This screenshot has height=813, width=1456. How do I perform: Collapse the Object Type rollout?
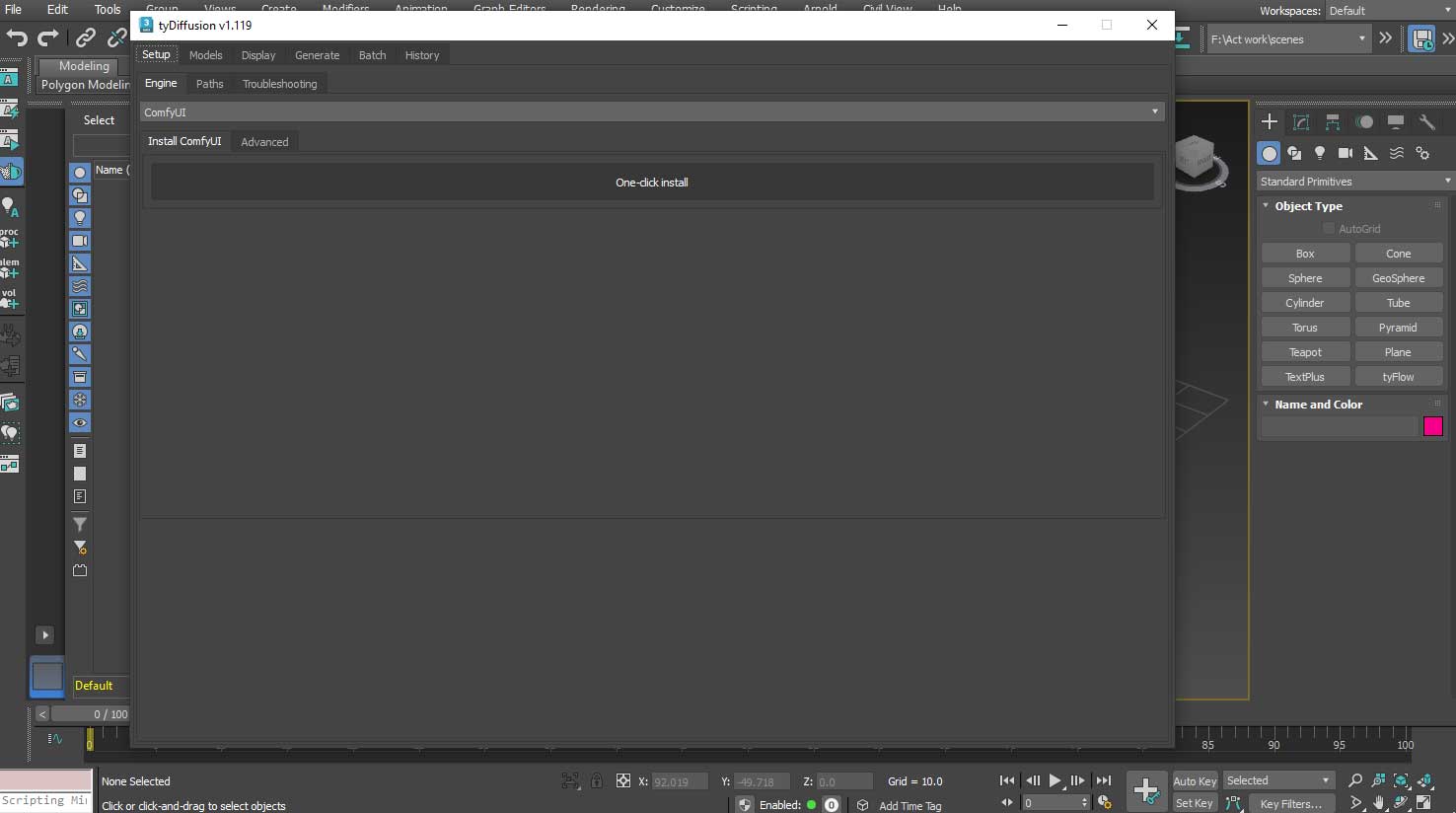tap(1308, 206)
